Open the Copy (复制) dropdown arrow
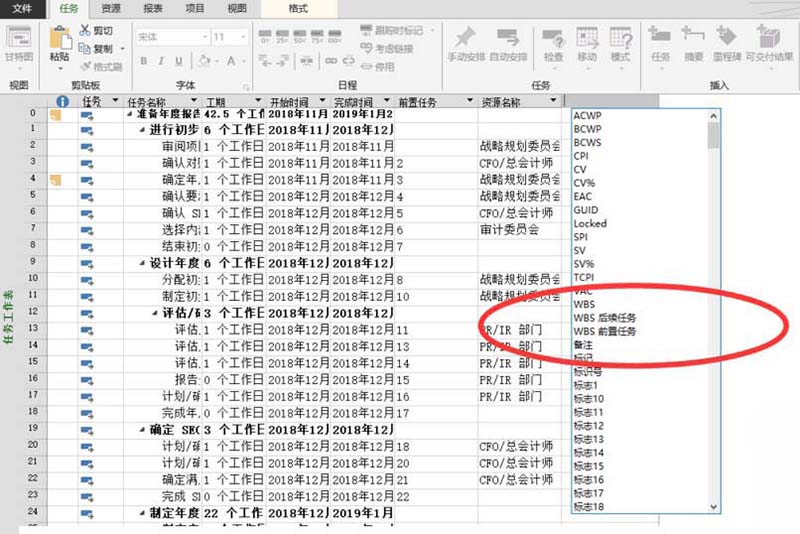Screen dimensions: 800x534 click(122, 49)
